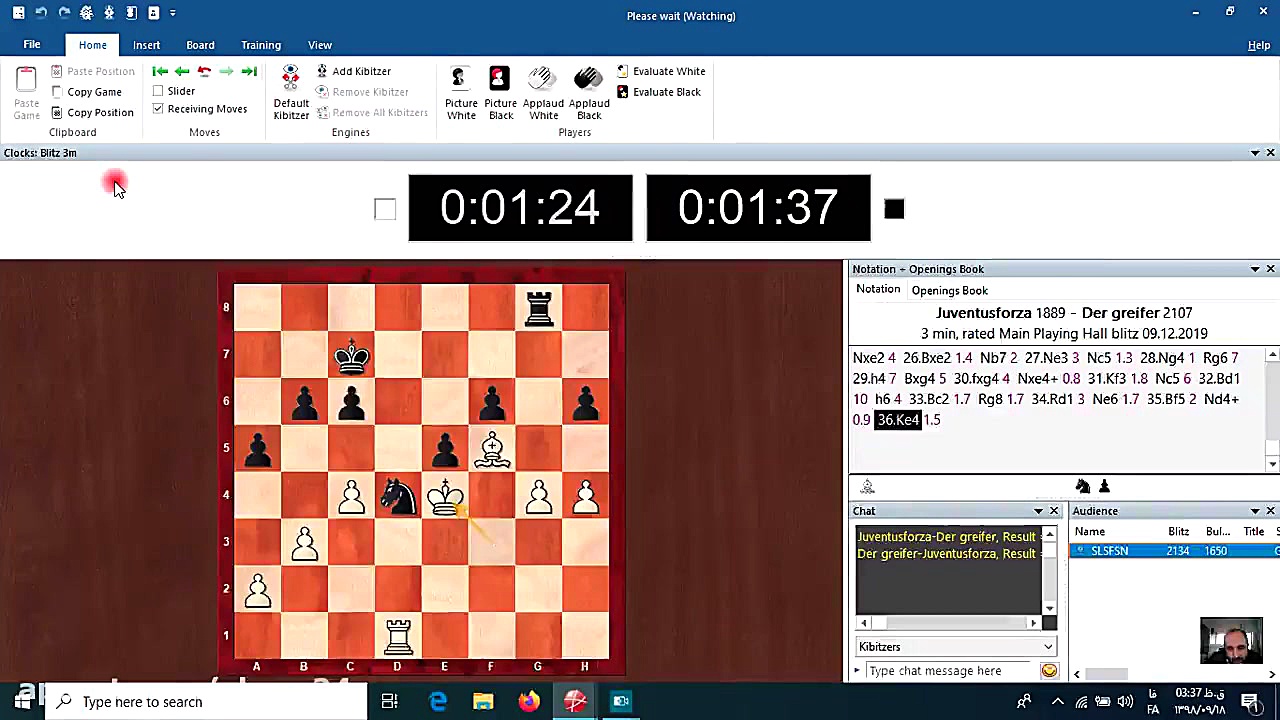Uncheck Receiving Moves
Viewport: 1280px width, 720px height.
click(x=158, y=108)
